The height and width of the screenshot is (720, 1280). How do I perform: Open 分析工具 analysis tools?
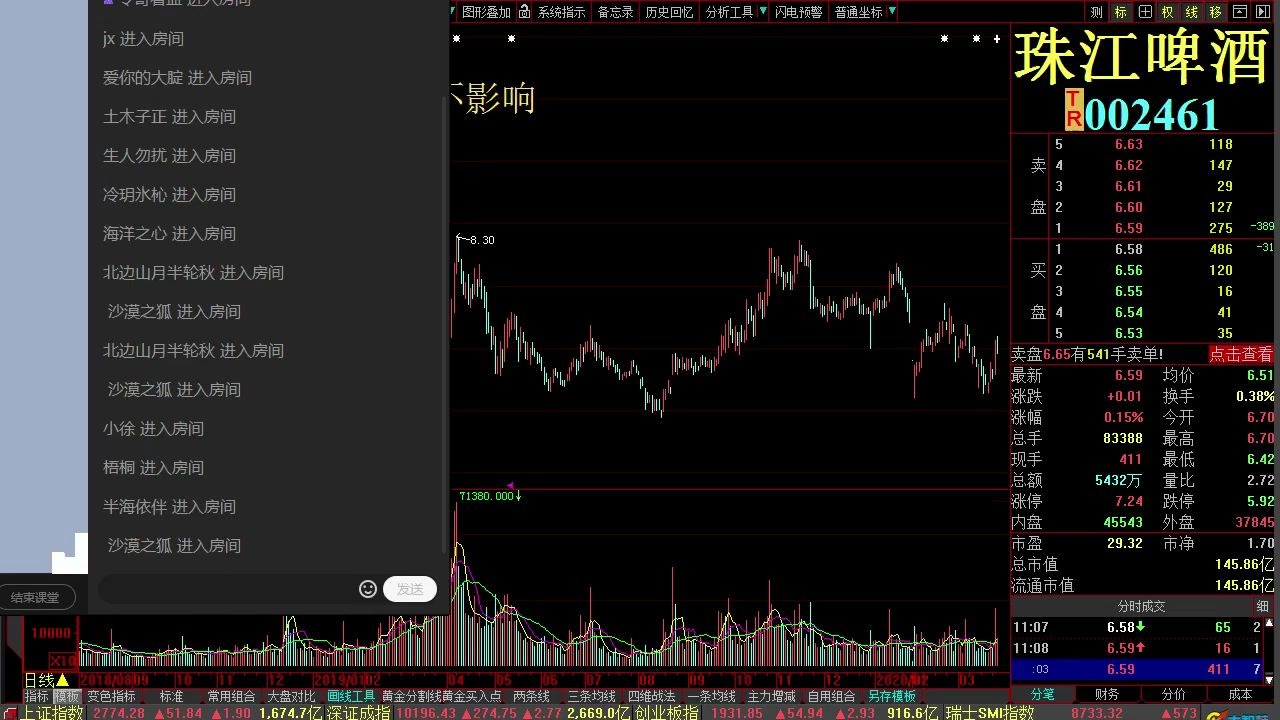tap(729, 12)
